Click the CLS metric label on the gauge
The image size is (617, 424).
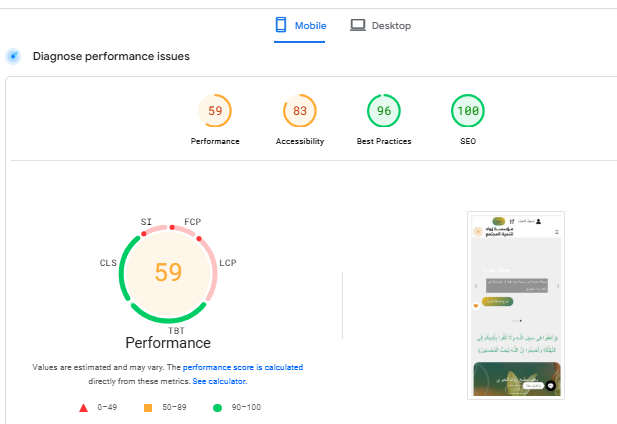(108, 263)
